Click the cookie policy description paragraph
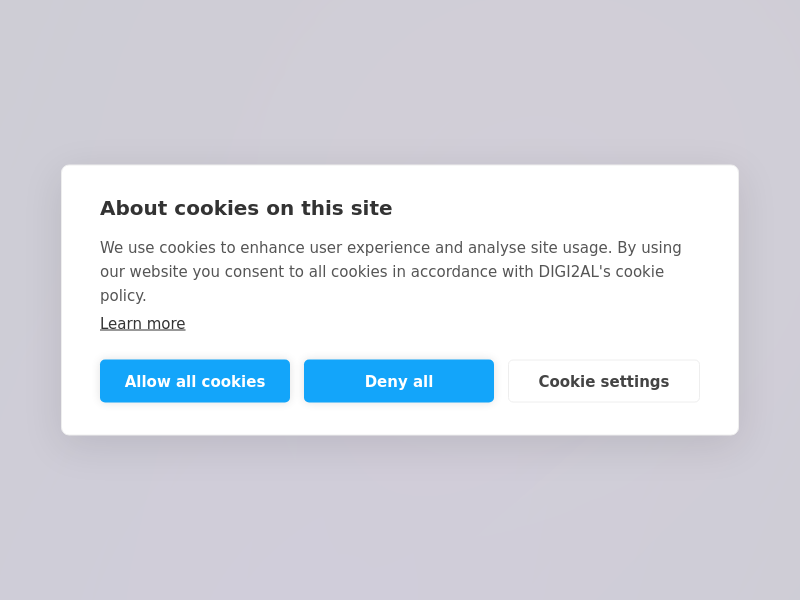Screen dimensions: 800x600 pos(390,271)
